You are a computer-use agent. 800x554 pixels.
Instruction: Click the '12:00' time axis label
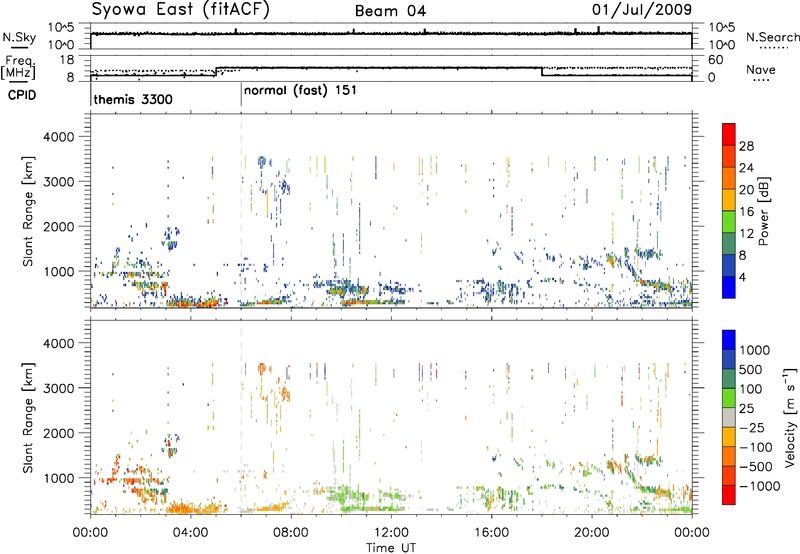[x=391, y=533]
